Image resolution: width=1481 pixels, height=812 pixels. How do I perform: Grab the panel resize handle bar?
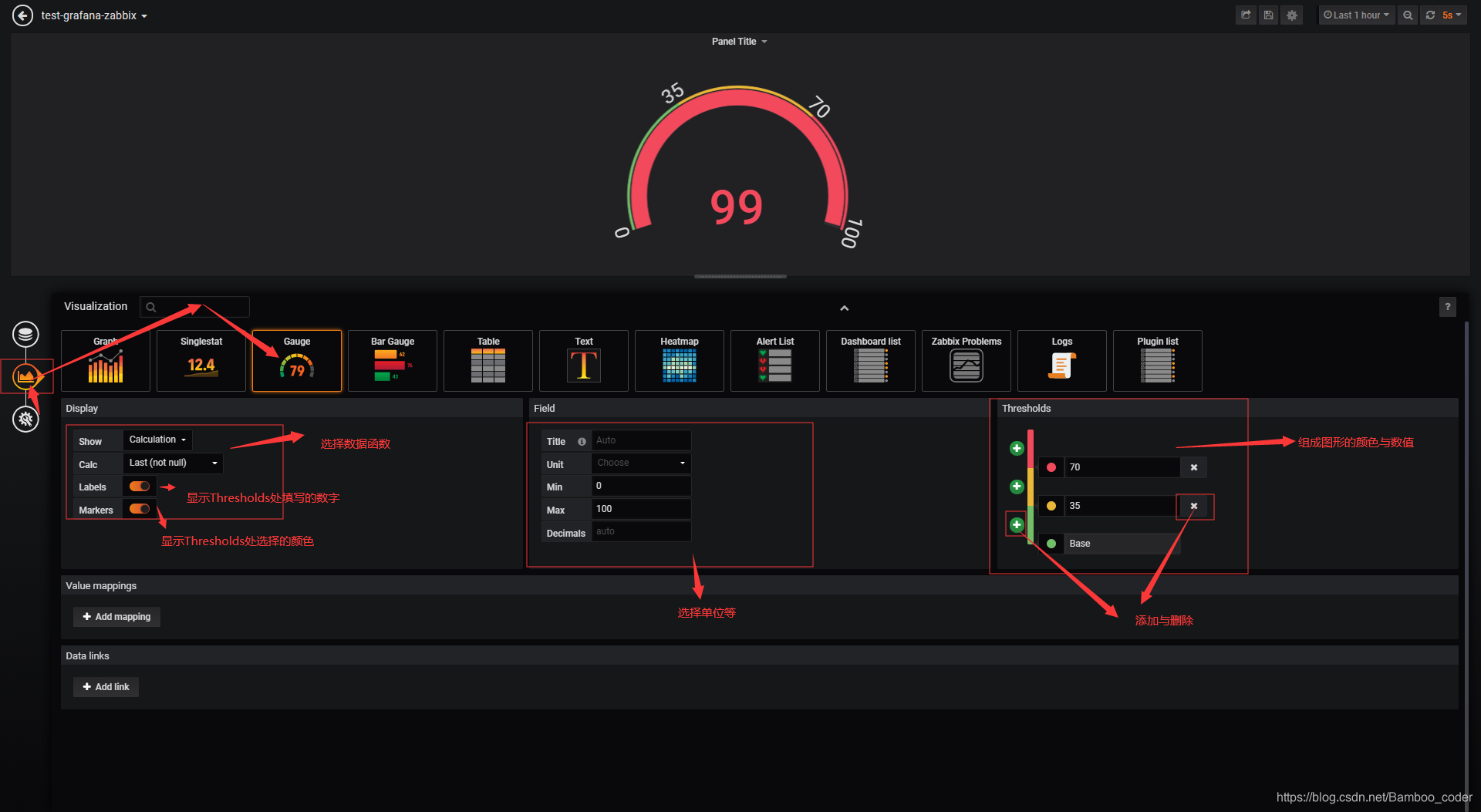click(740, 276)
